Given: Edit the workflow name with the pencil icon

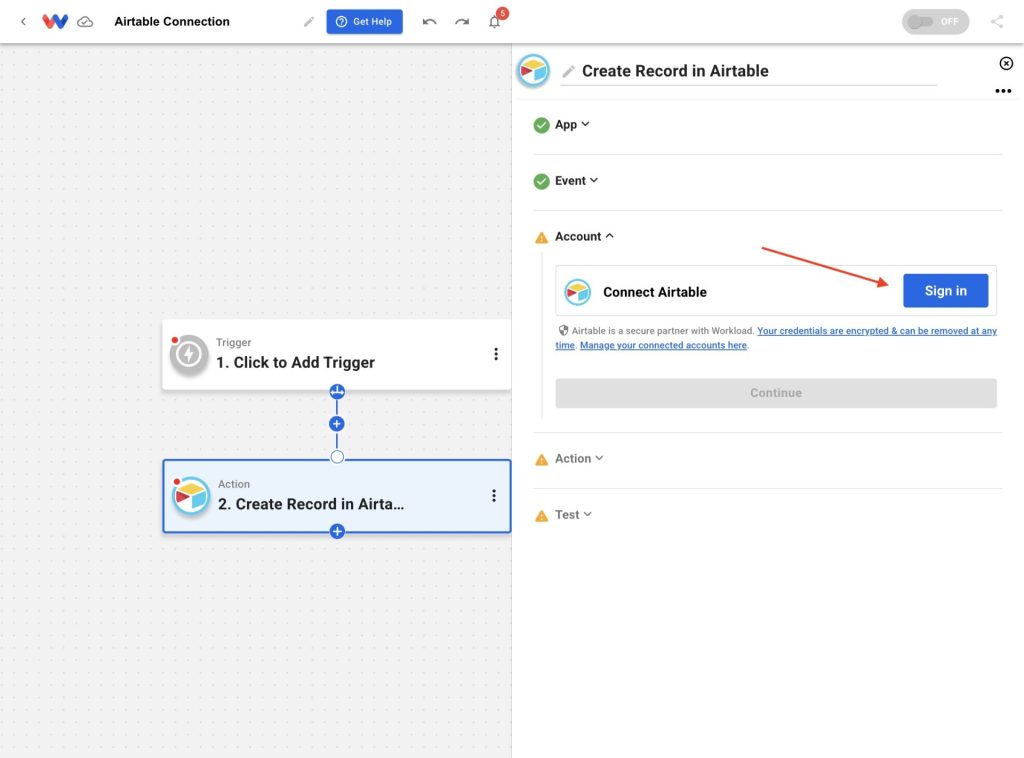Looking at the screenshot, I should [x=309, y=22].
